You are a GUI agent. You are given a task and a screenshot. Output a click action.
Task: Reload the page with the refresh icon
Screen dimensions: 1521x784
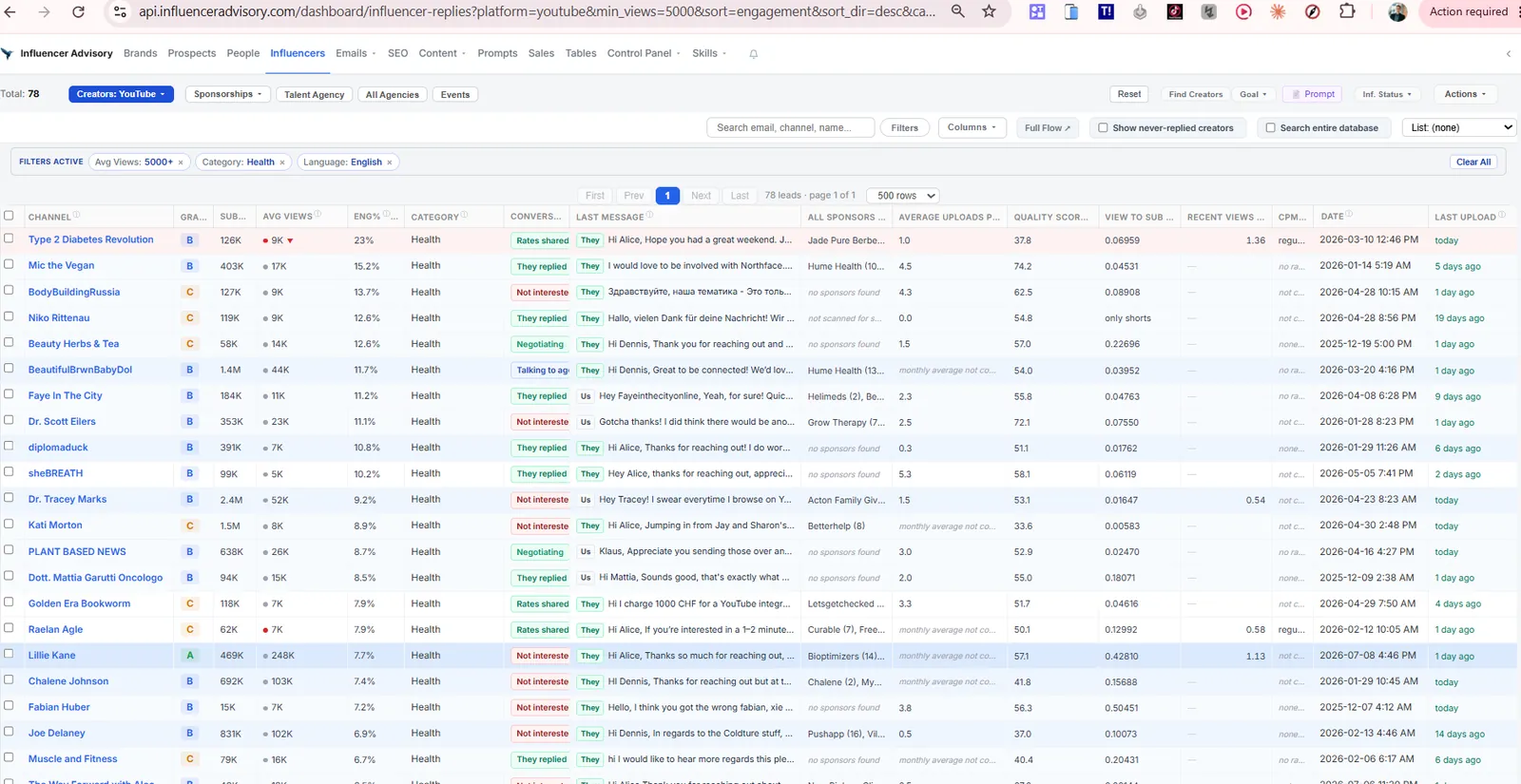[x=79, y=11]
